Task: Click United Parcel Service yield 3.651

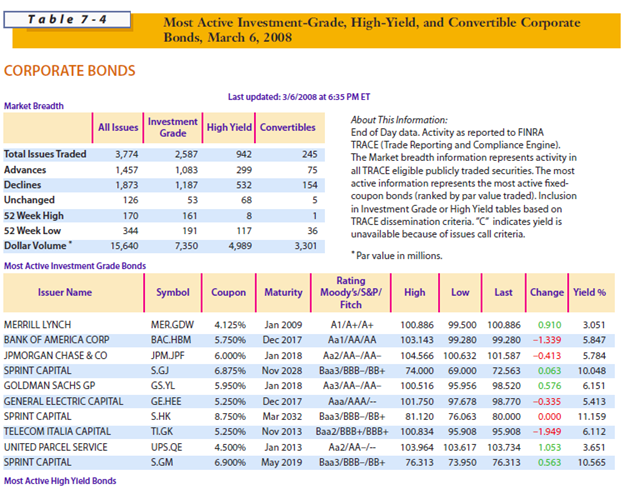Action: click(594, 447)
